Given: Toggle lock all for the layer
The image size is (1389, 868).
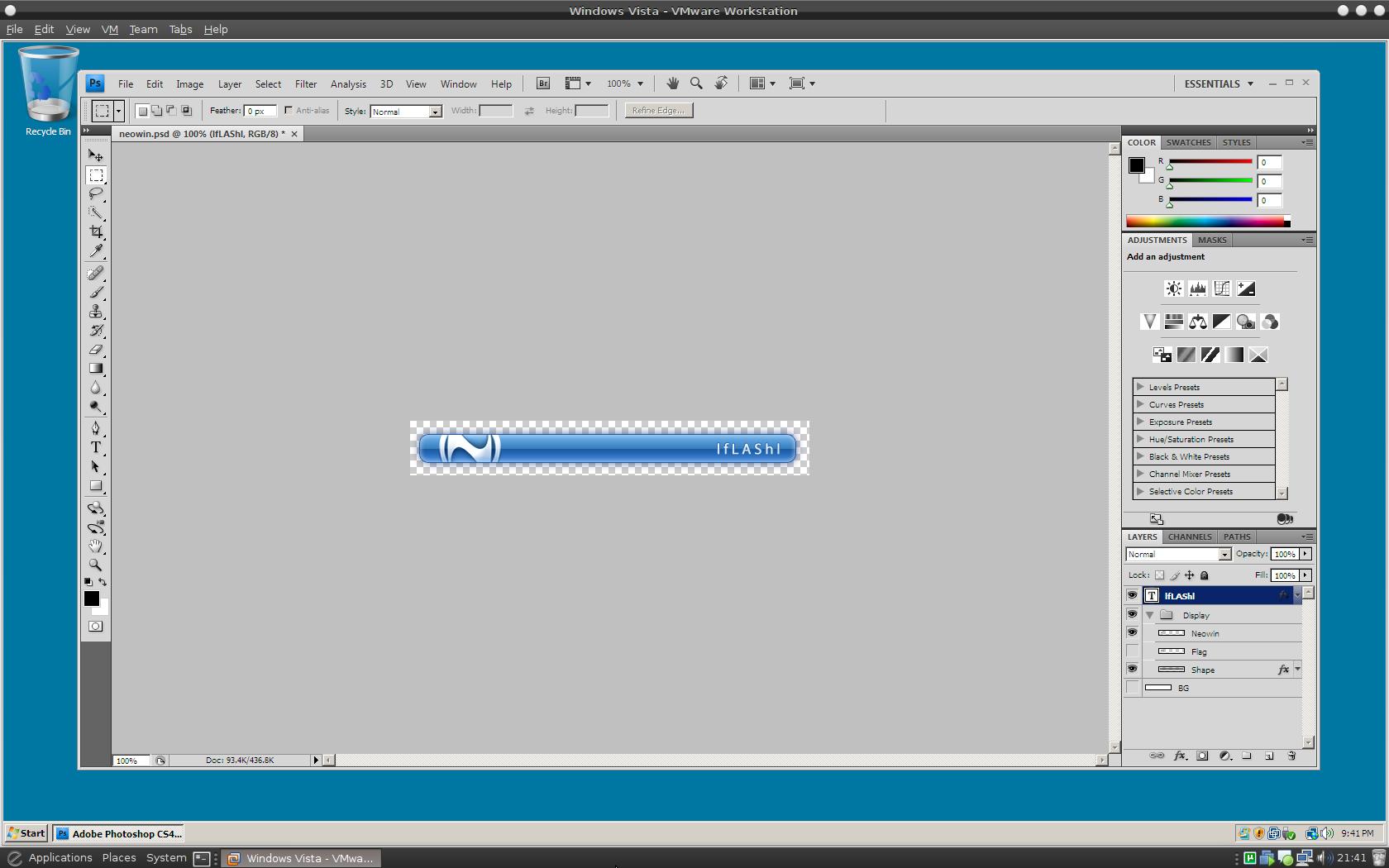Looking at the screenshot, I should [1205, 575].
